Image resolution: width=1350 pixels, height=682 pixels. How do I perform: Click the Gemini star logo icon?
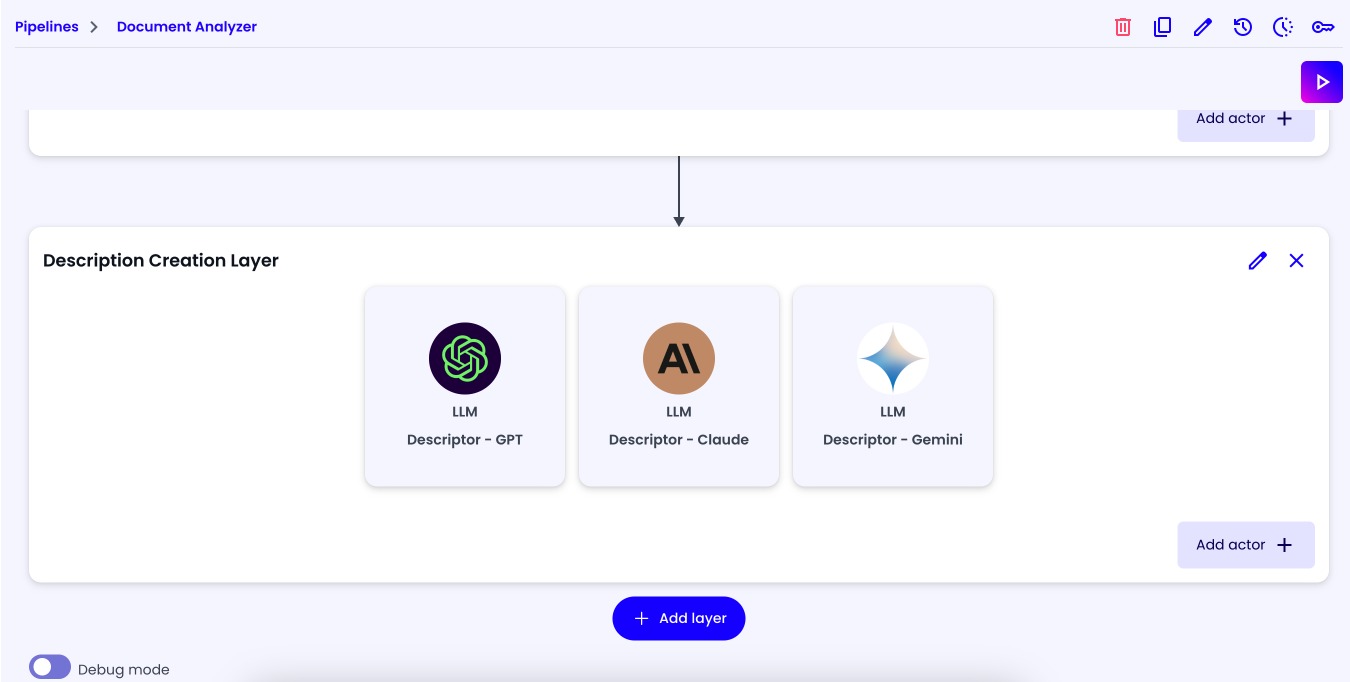[893, 358]
